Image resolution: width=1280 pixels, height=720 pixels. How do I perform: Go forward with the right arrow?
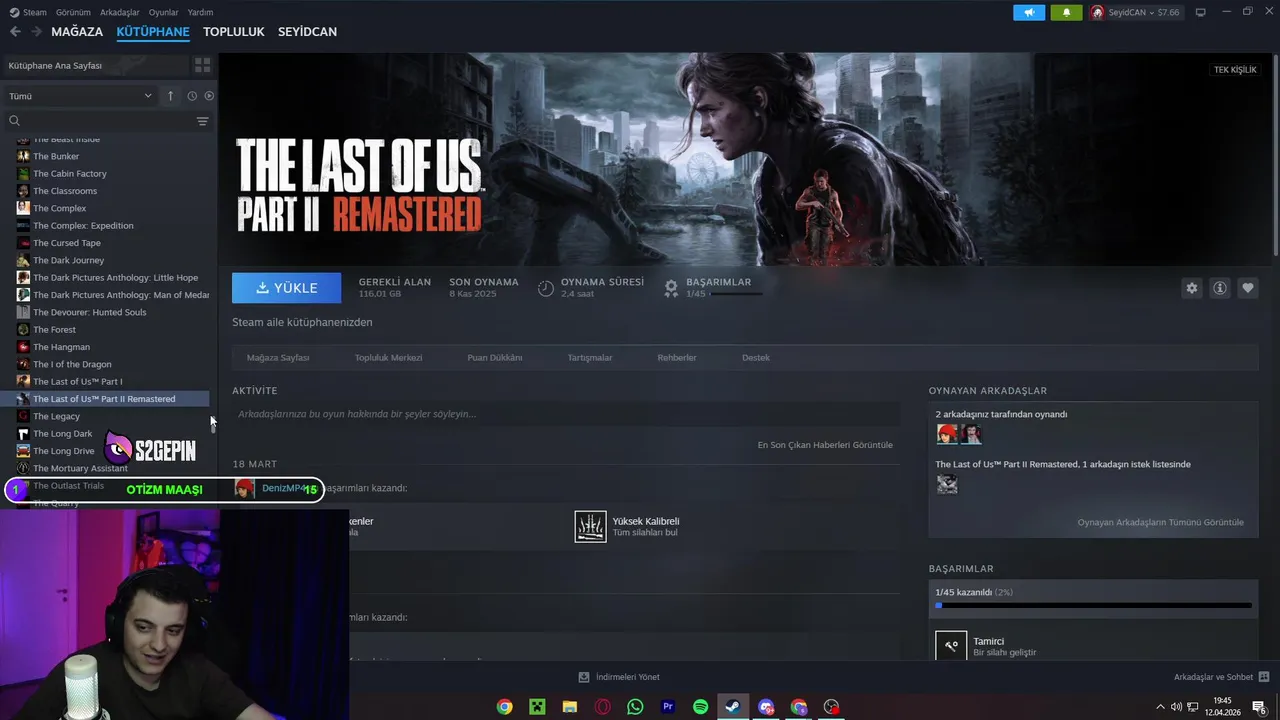pos(36,32)
